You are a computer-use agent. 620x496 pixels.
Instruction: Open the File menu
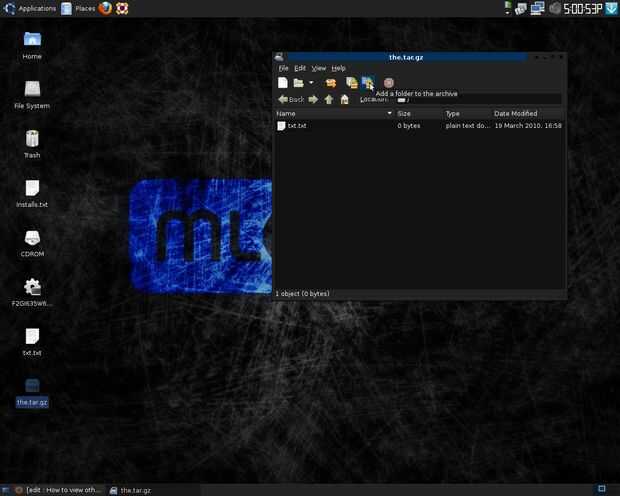click(x=284, y=68)
